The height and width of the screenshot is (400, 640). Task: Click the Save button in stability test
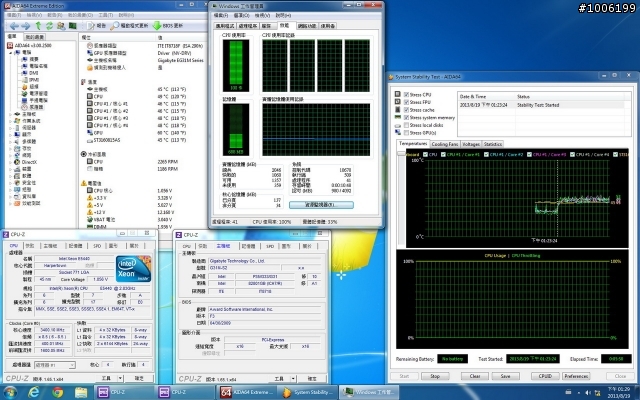pyautogui.click(x=505, y=376)
